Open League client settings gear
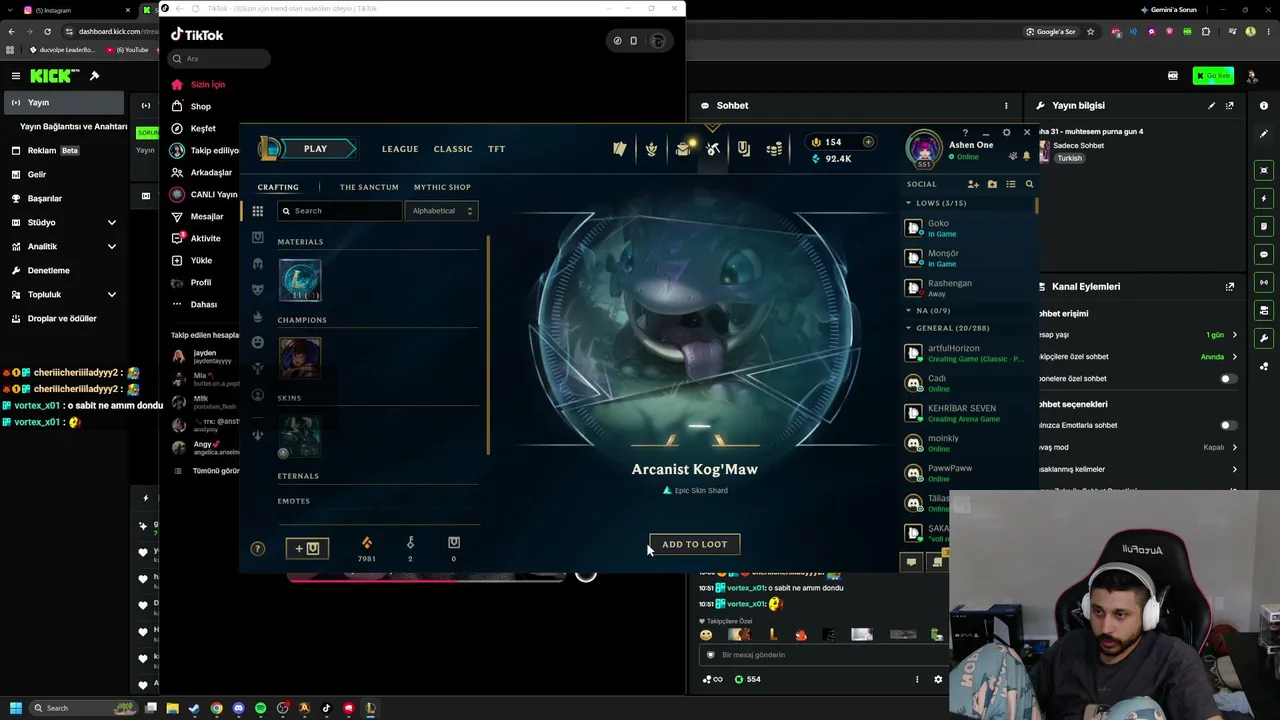This screenshot has height=720, width=1280. 1006,132
